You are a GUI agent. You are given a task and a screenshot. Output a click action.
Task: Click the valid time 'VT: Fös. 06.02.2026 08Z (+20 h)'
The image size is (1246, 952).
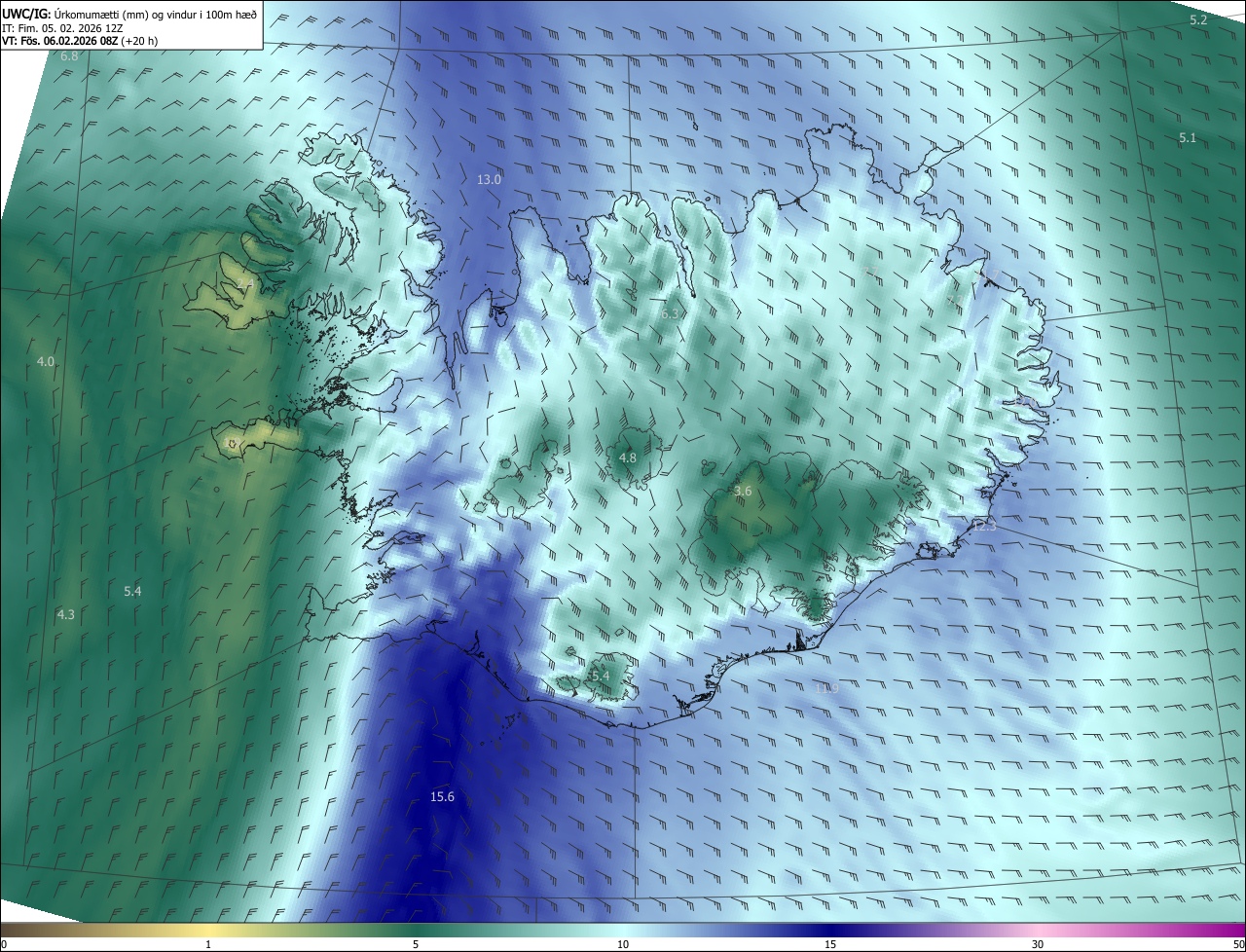pos(80,41)
